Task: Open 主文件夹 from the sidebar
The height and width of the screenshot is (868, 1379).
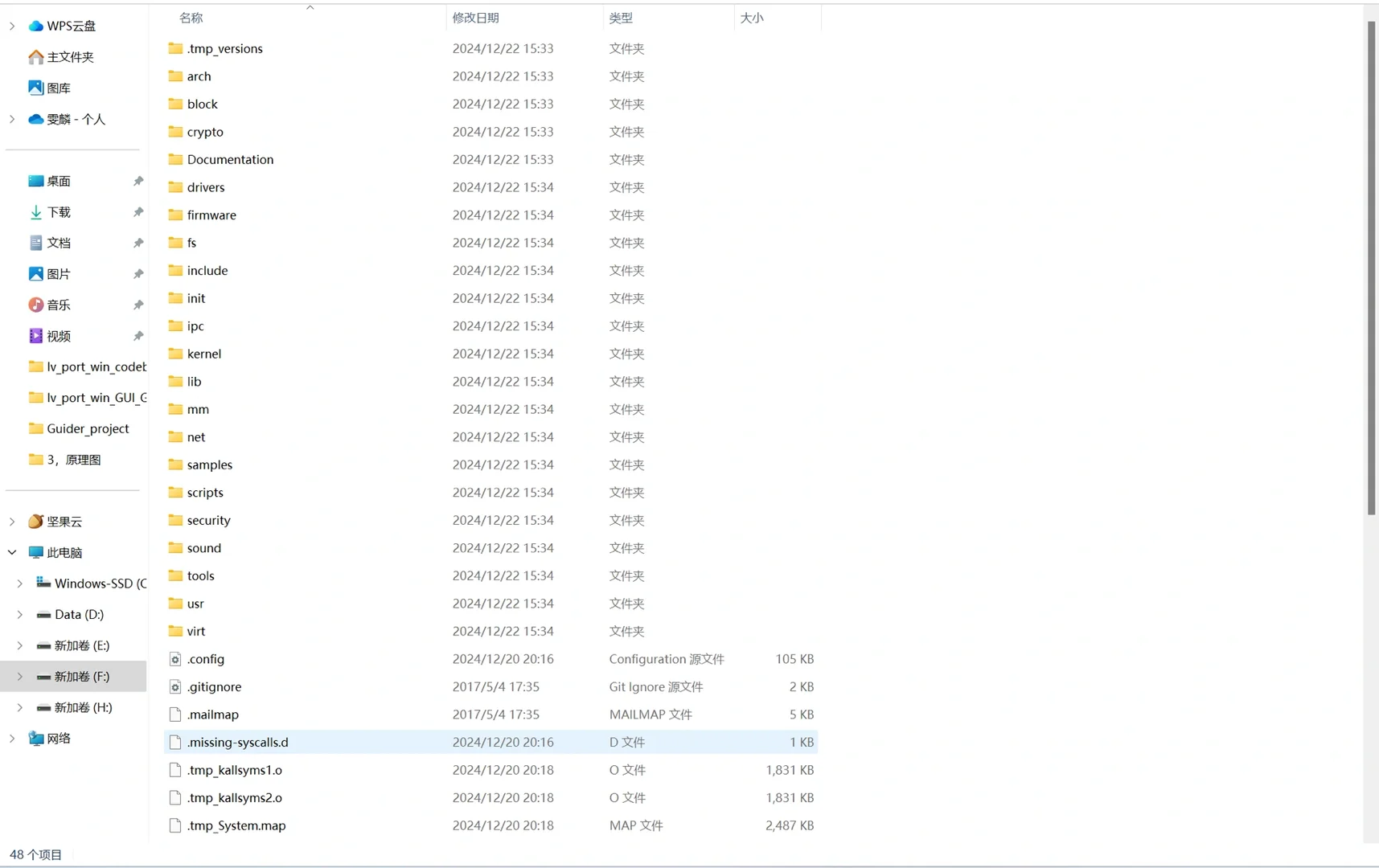Action: (x=70, y=56)
